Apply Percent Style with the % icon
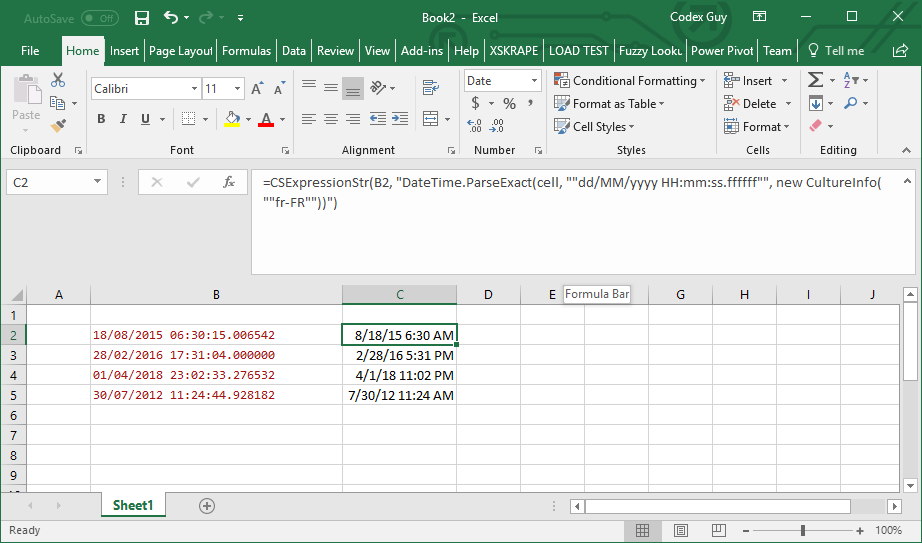922x543 pixels. coord(509,104)
